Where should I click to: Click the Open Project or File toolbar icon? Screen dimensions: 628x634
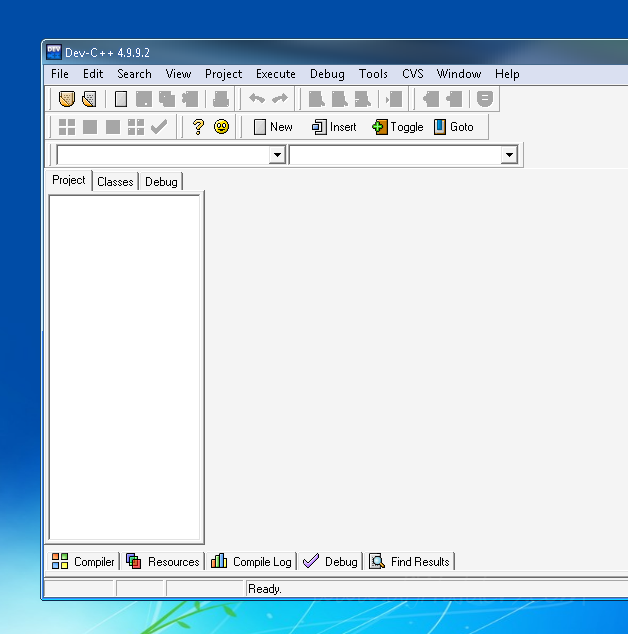89,99
